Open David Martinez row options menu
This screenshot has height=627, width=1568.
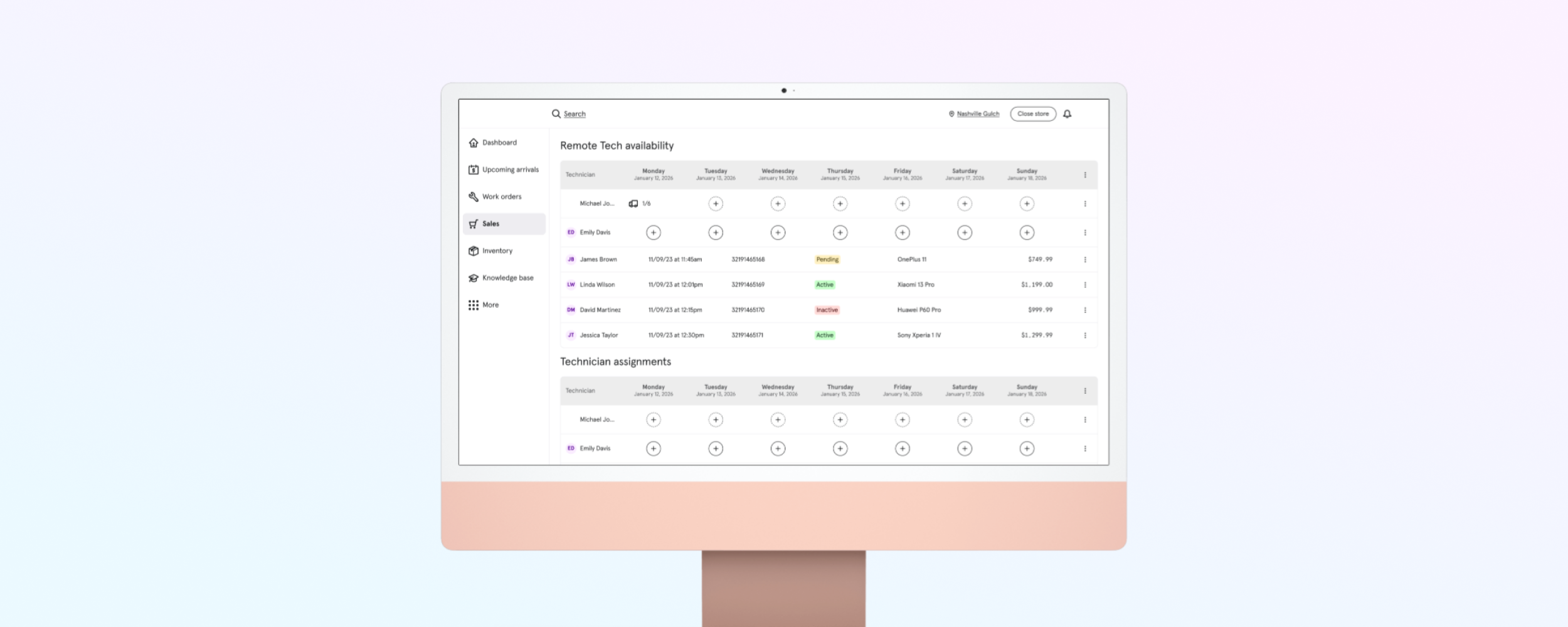click(1085, 310)
